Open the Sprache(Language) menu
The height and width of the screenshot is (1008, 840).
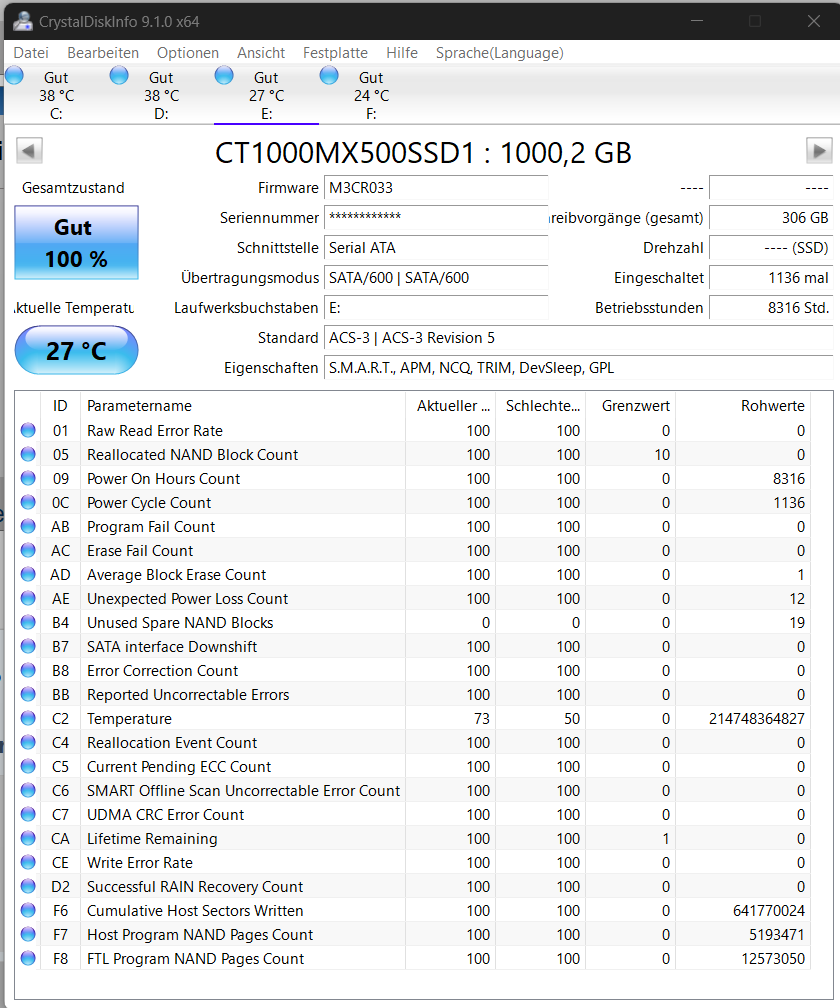499,53
